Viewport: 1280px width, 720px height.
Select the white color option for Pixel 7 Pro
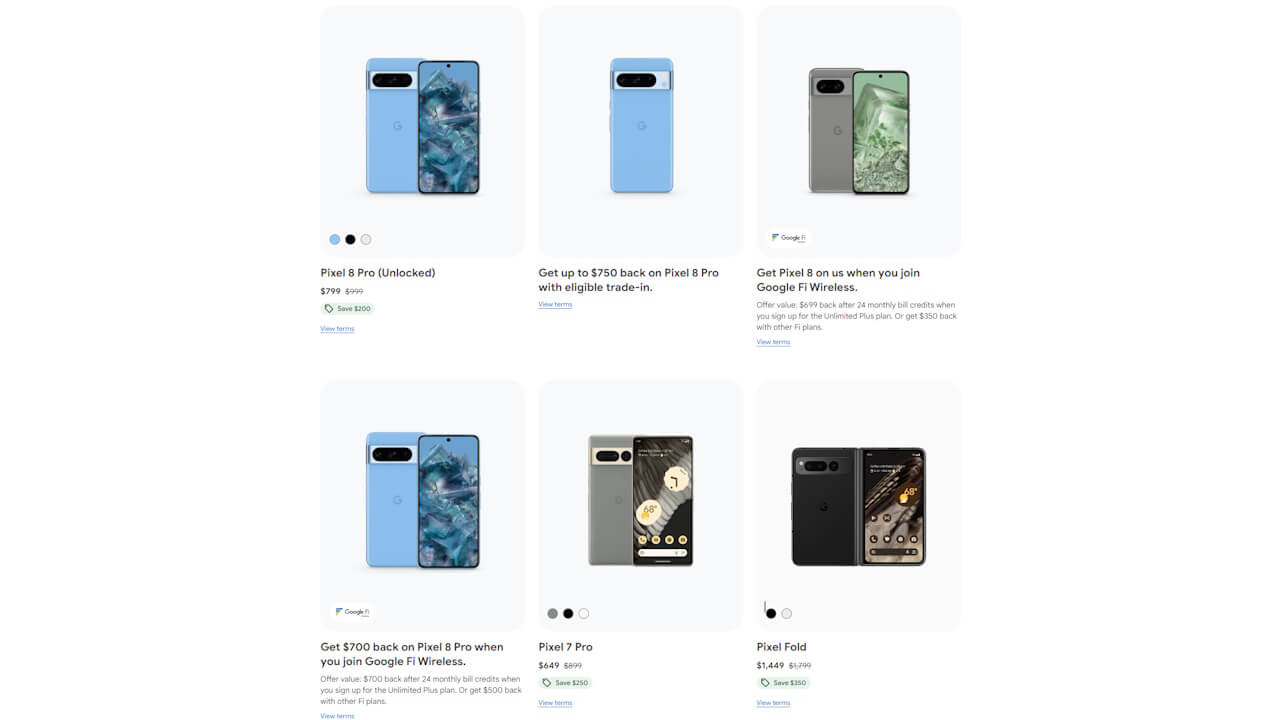583,613
